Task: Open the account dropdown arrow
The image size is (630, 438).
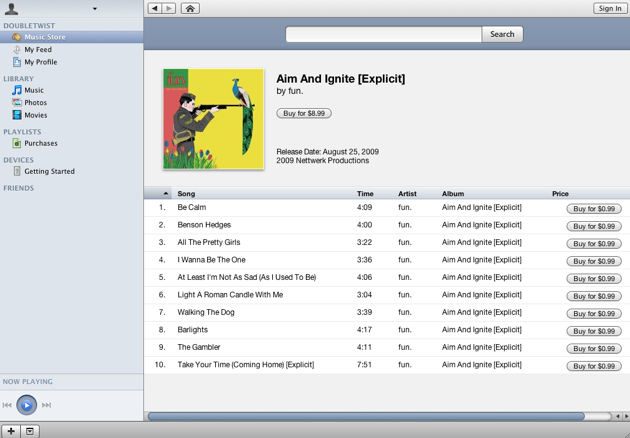Action: pos(95,8)
